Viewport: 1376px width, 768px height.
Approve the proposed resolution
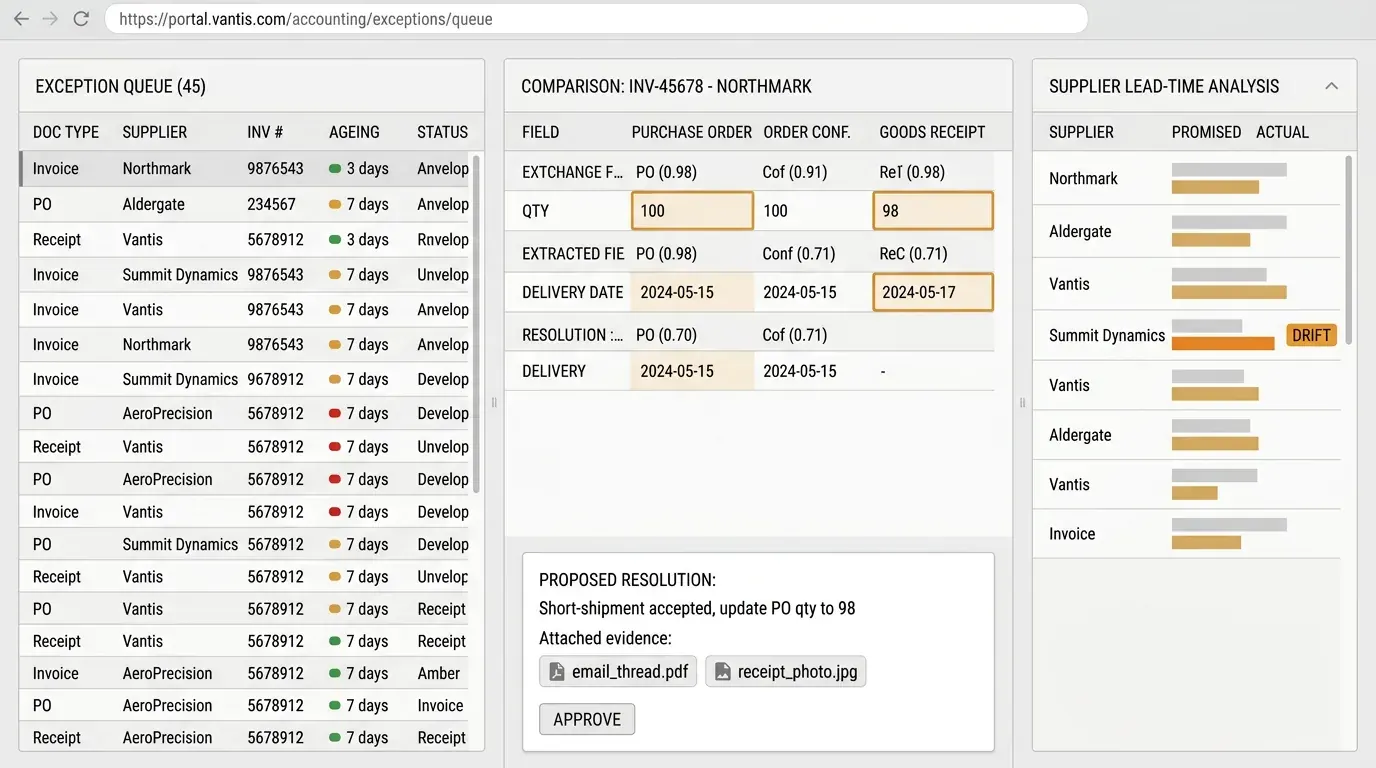[x=587, y=719]
